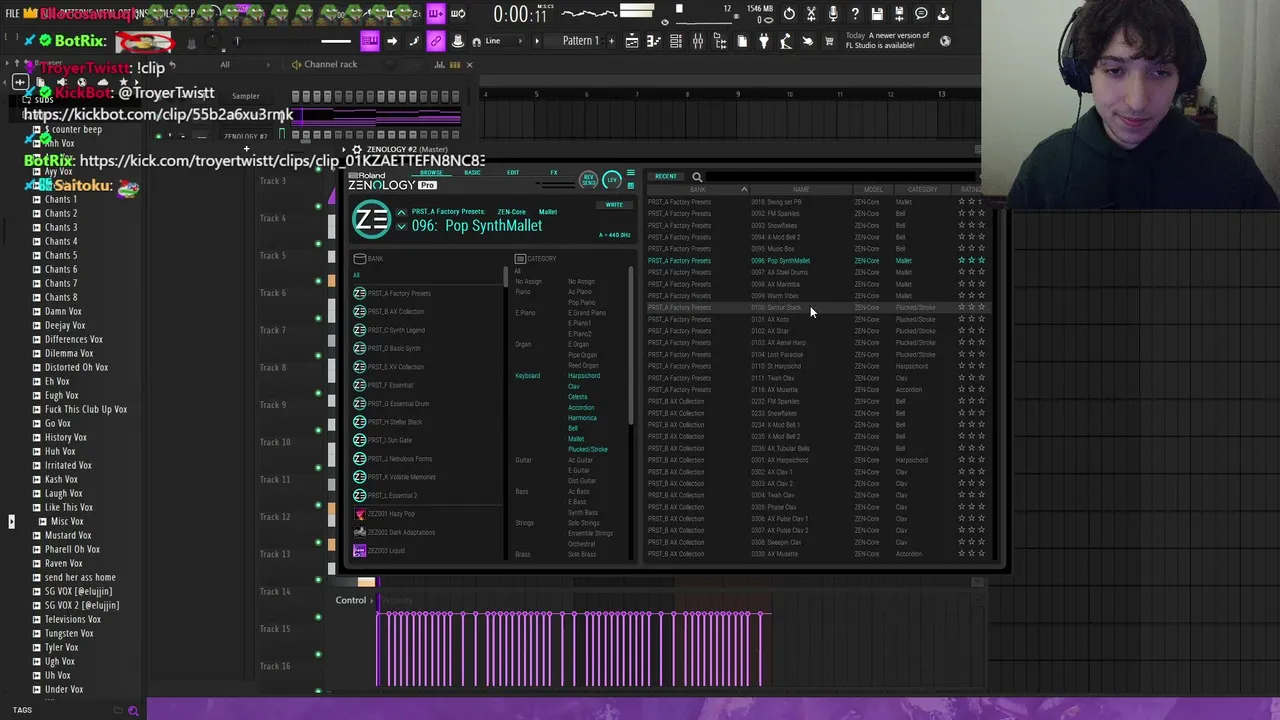Image resolution: width=1280 pixels, height=720 pixels.
Task: Click the WRITE button in Zenology
Action: (614, 205)
